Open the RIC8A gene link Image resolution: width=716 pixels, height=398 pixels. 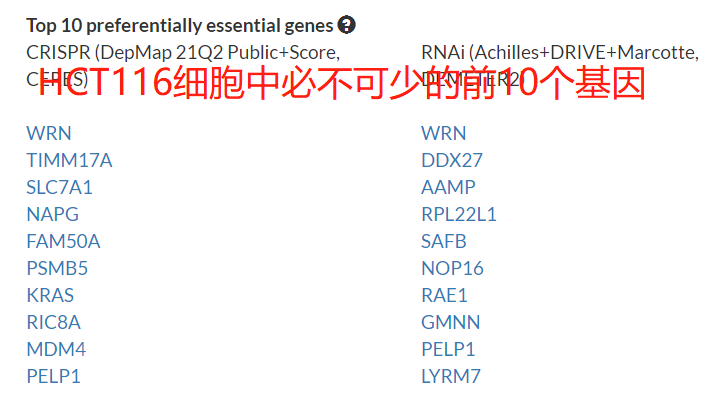pos(54,322)
